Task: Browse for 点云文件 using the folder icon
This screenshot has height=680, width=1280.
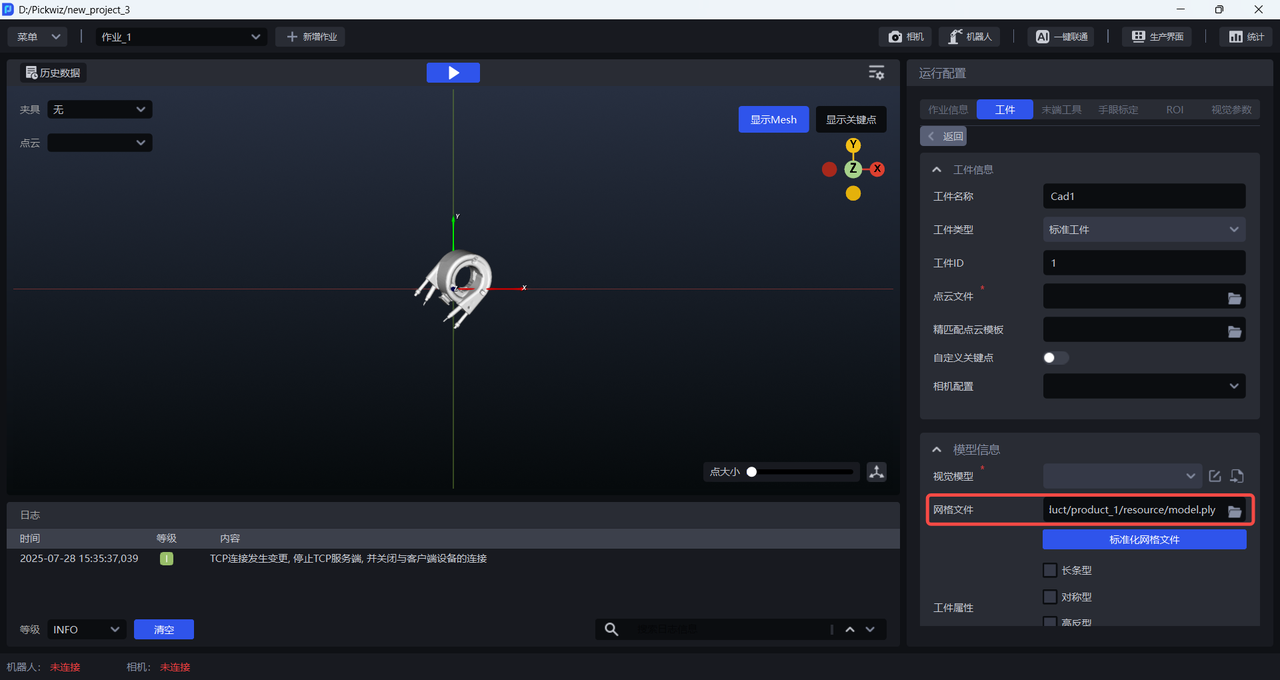Action: point(1234,298)
